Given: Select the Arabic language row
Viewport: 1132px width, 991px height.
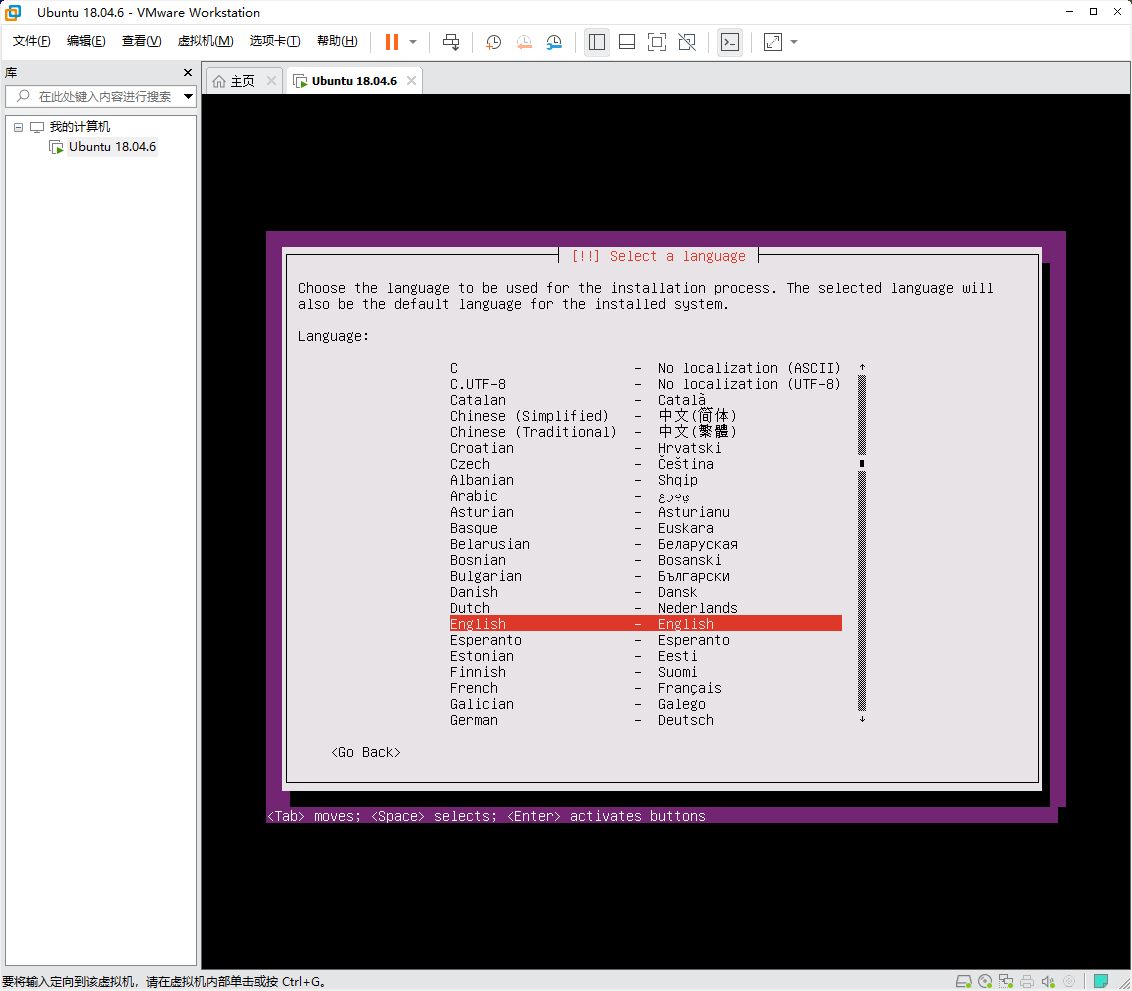Looking at the screenshot, I should (x=645, y=496).
